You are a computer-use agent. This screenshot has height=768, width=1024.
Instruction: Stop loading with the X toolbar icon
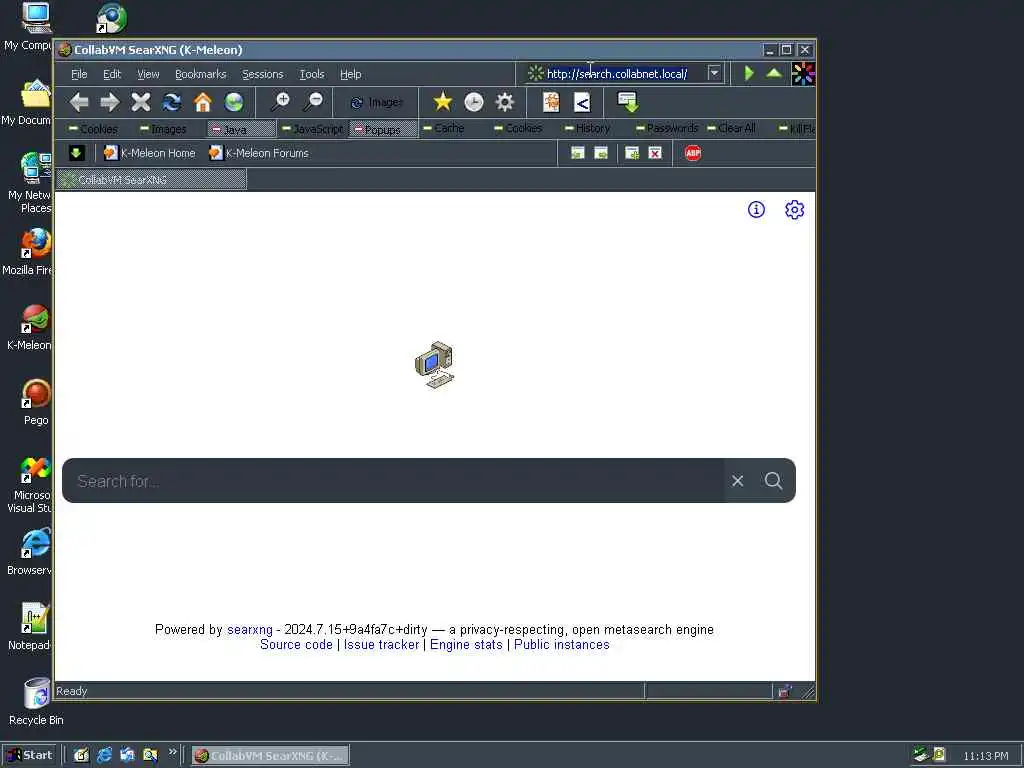tap(140, 102)
